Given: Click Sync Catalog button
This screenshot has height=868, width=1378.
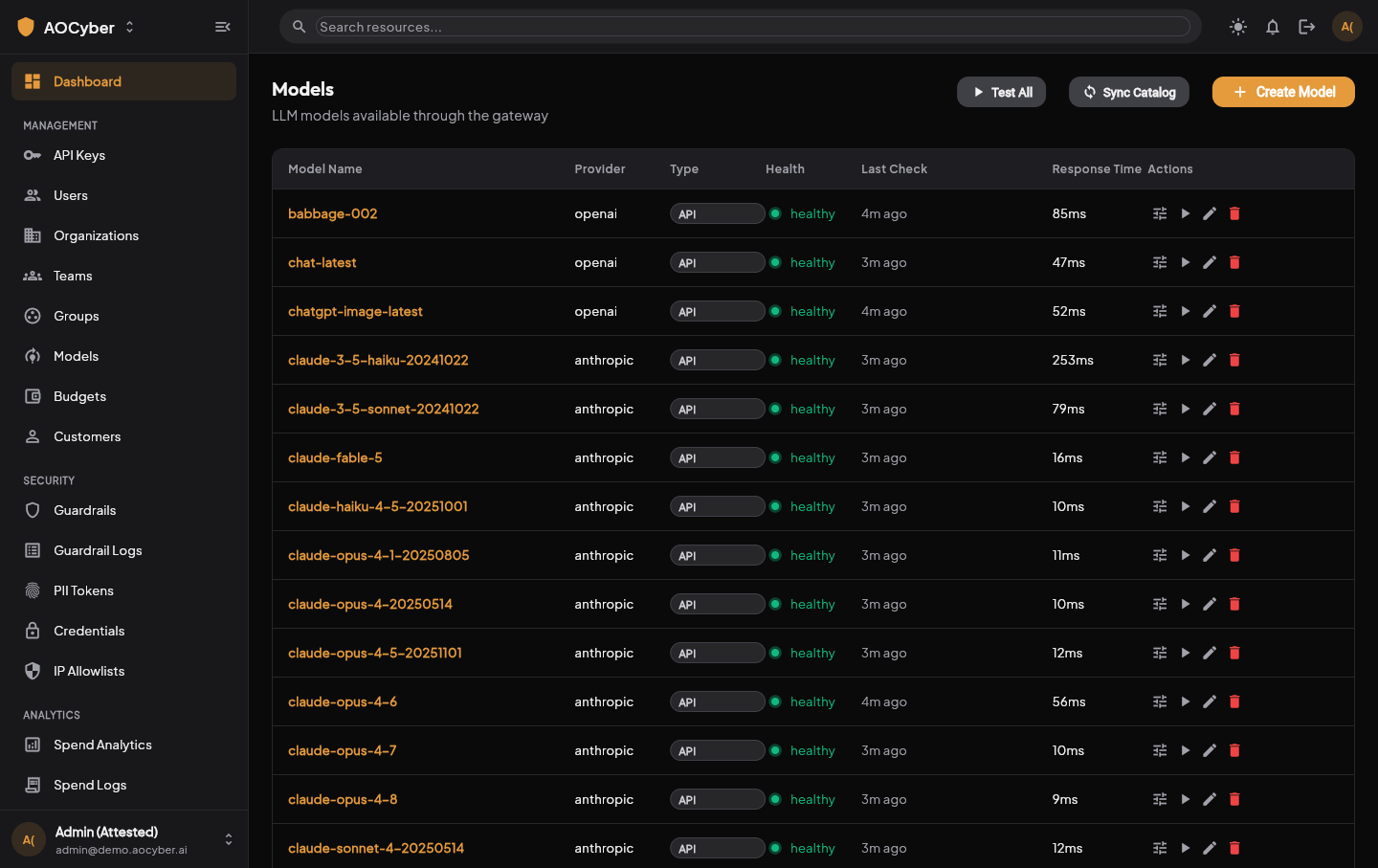Looking at the screenshot, I should 1128,92.
